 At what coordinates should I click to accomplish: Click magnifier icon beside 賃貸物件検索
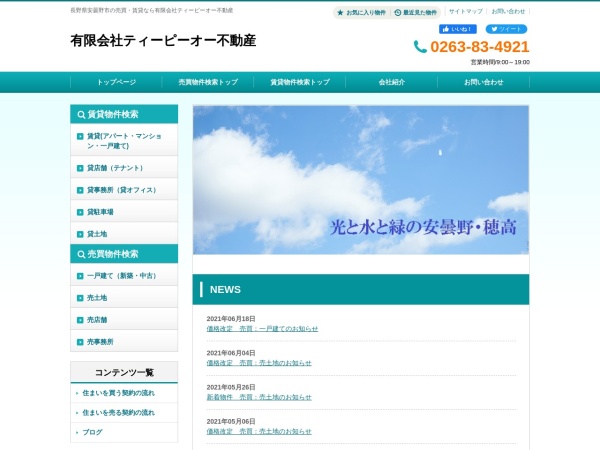point(81,114)
